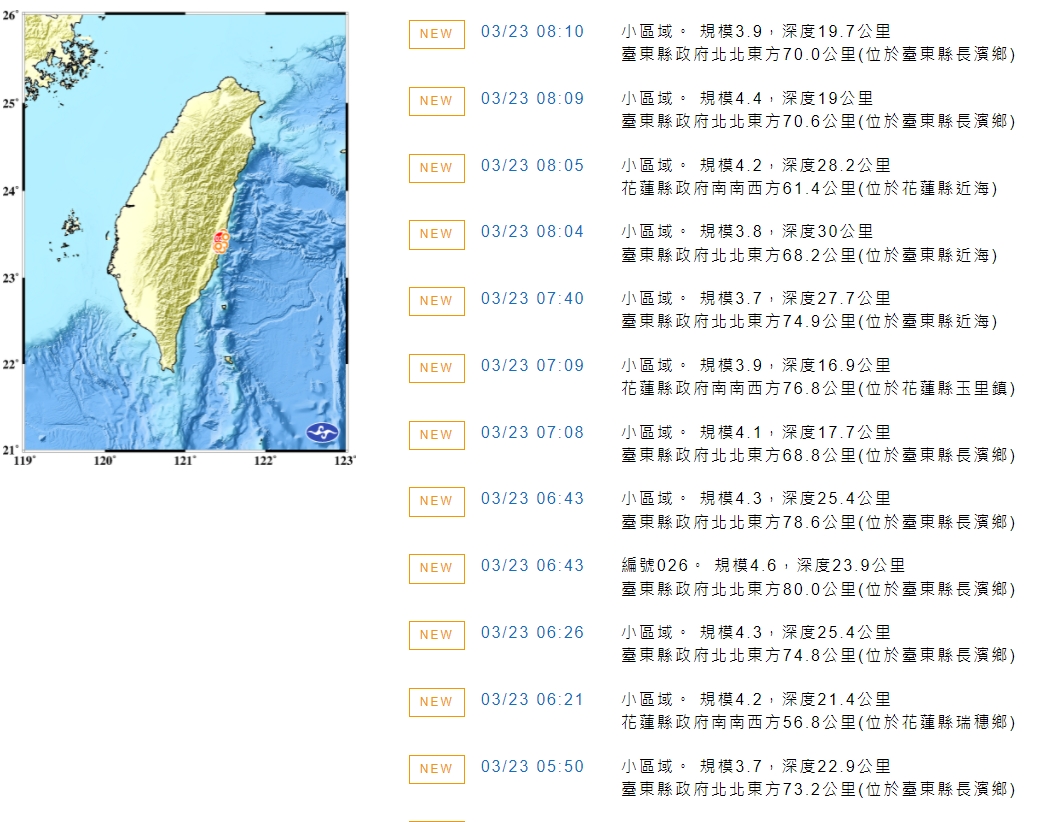Screen dimensions: 1044x822
Task: Click location text 臺東縣政府北北東方70.0公里
Action: [739, 55]
